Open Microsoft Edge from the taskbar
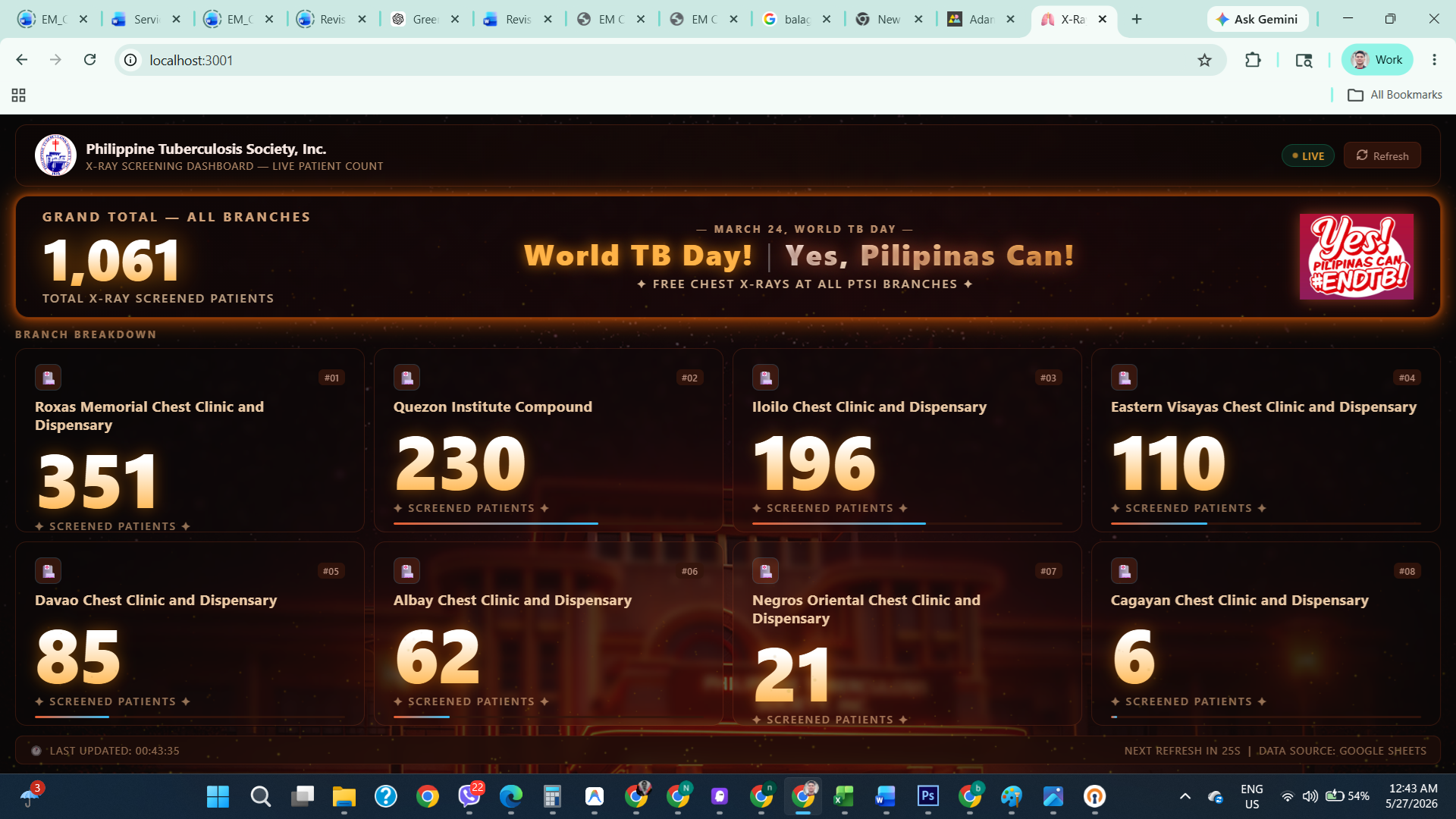This screenshot has height=819, width=1456. click(511, 796)
